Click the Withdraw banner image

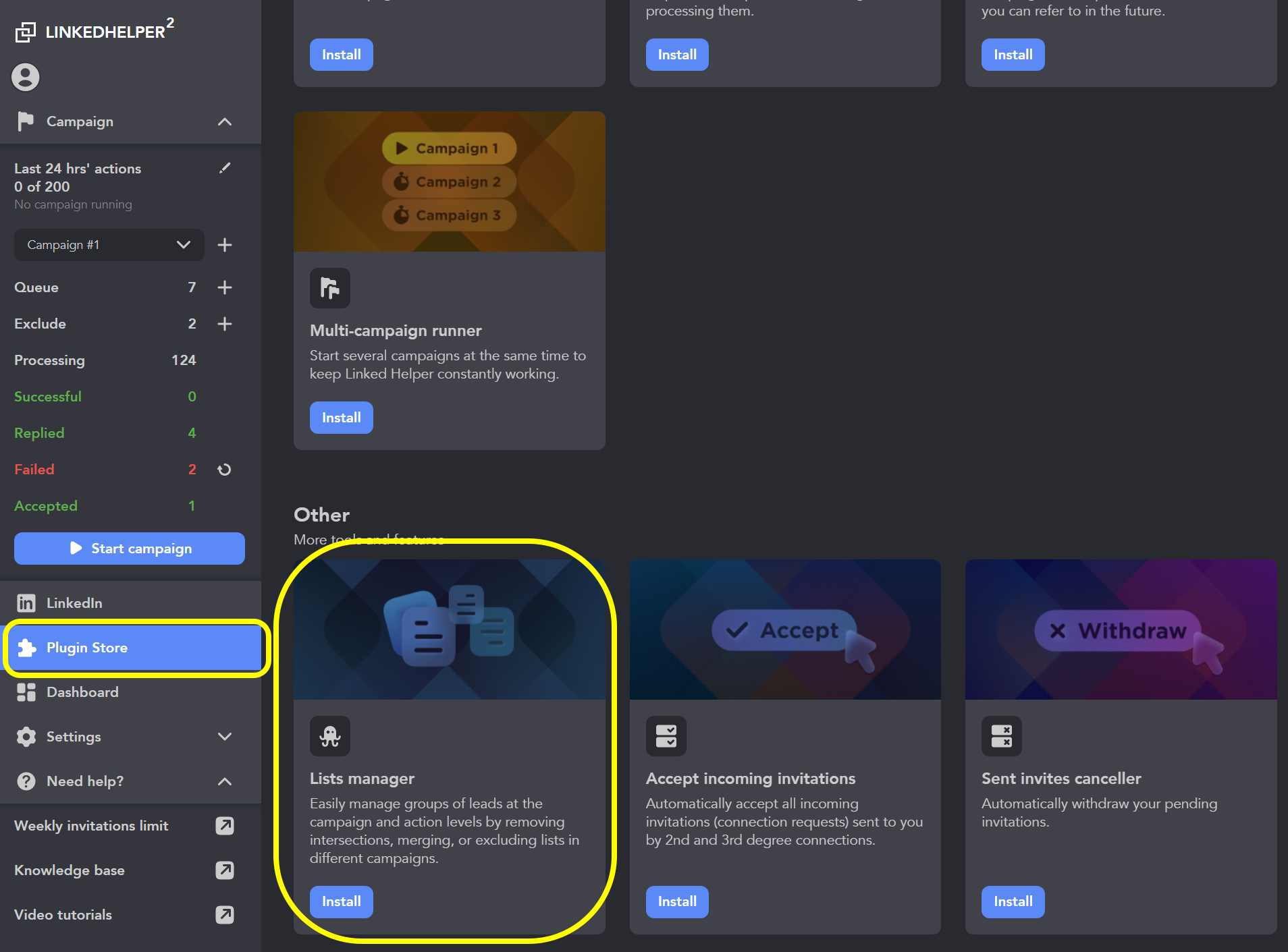(x=1121, y=629)
